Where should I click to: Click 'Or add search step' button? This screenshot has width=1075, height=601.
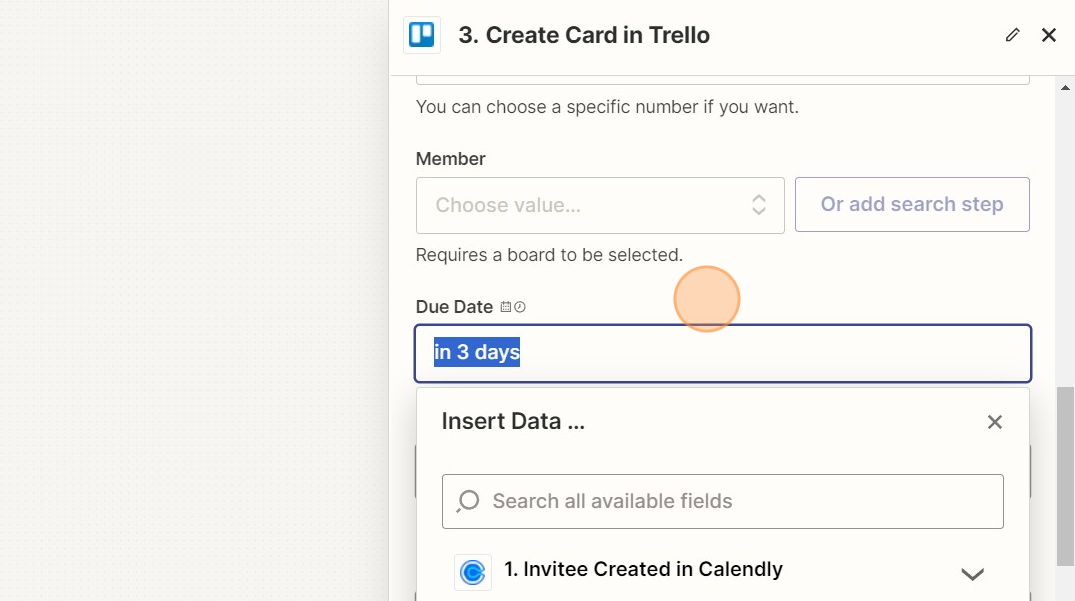[x=912, y=205]
